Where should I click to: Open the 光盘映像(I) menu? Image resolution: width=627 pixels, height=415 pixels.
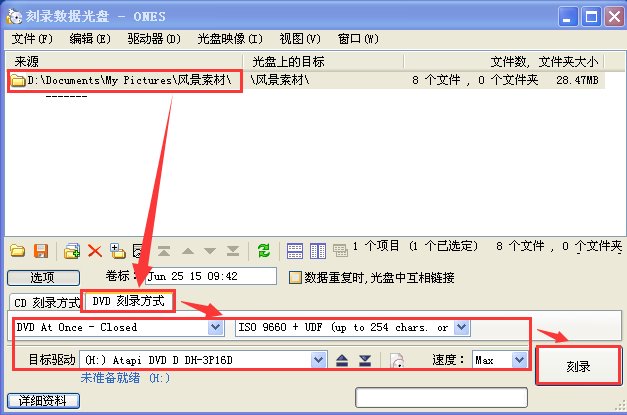click(230, 39)
